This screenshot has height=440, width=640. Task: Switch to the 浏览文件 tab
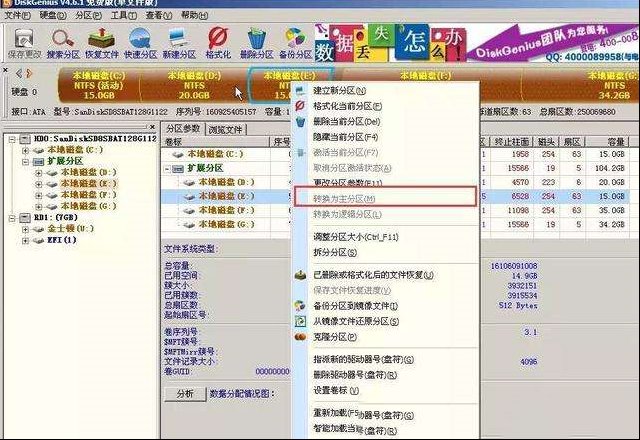[225, 130]
